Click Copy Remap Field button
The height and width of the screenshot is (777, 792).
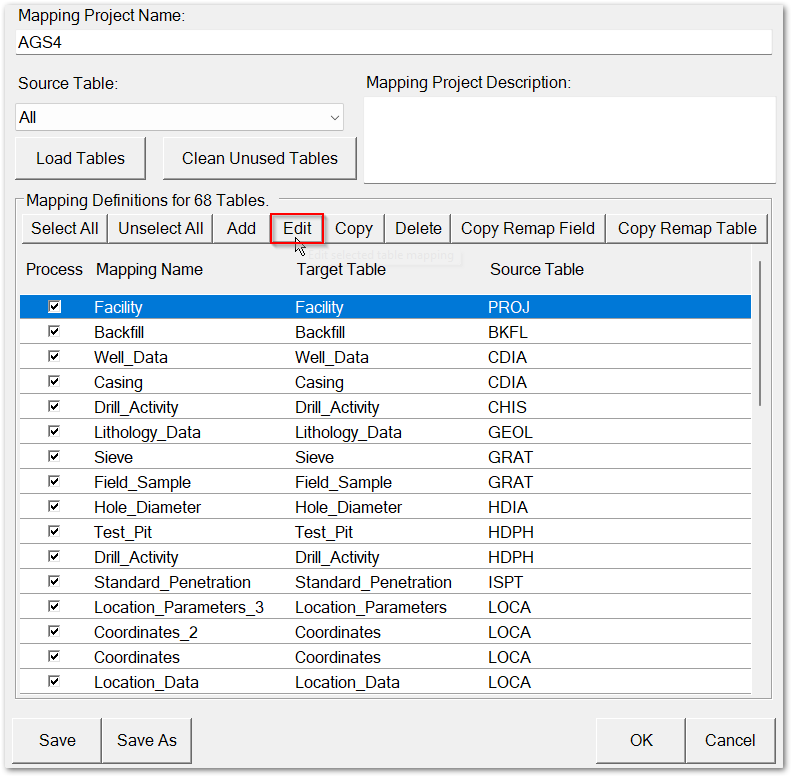coord(528,228)
